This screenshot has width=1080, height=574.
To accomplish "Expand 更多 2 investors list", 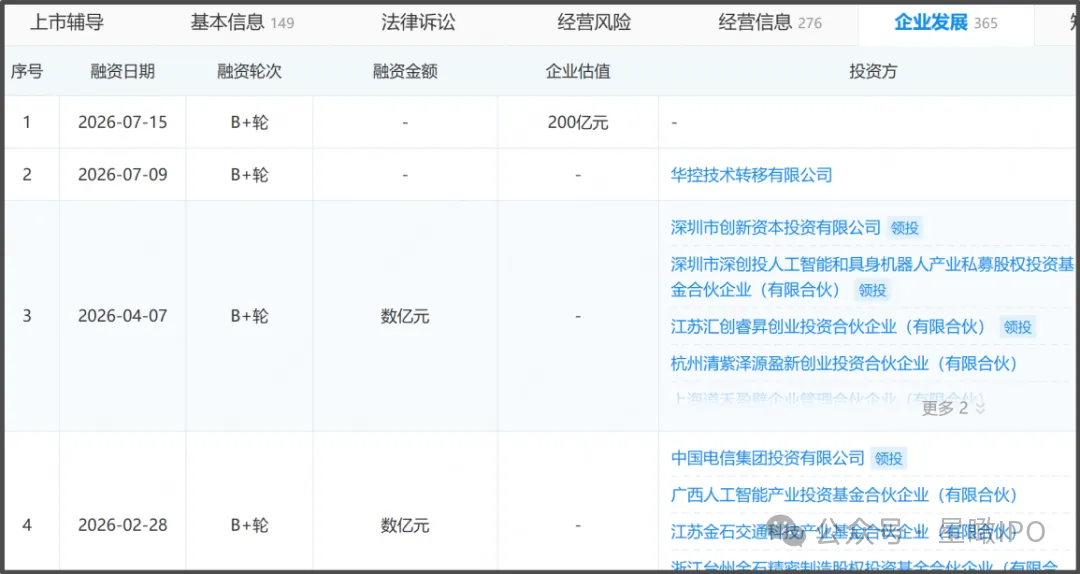I will 953,408.
